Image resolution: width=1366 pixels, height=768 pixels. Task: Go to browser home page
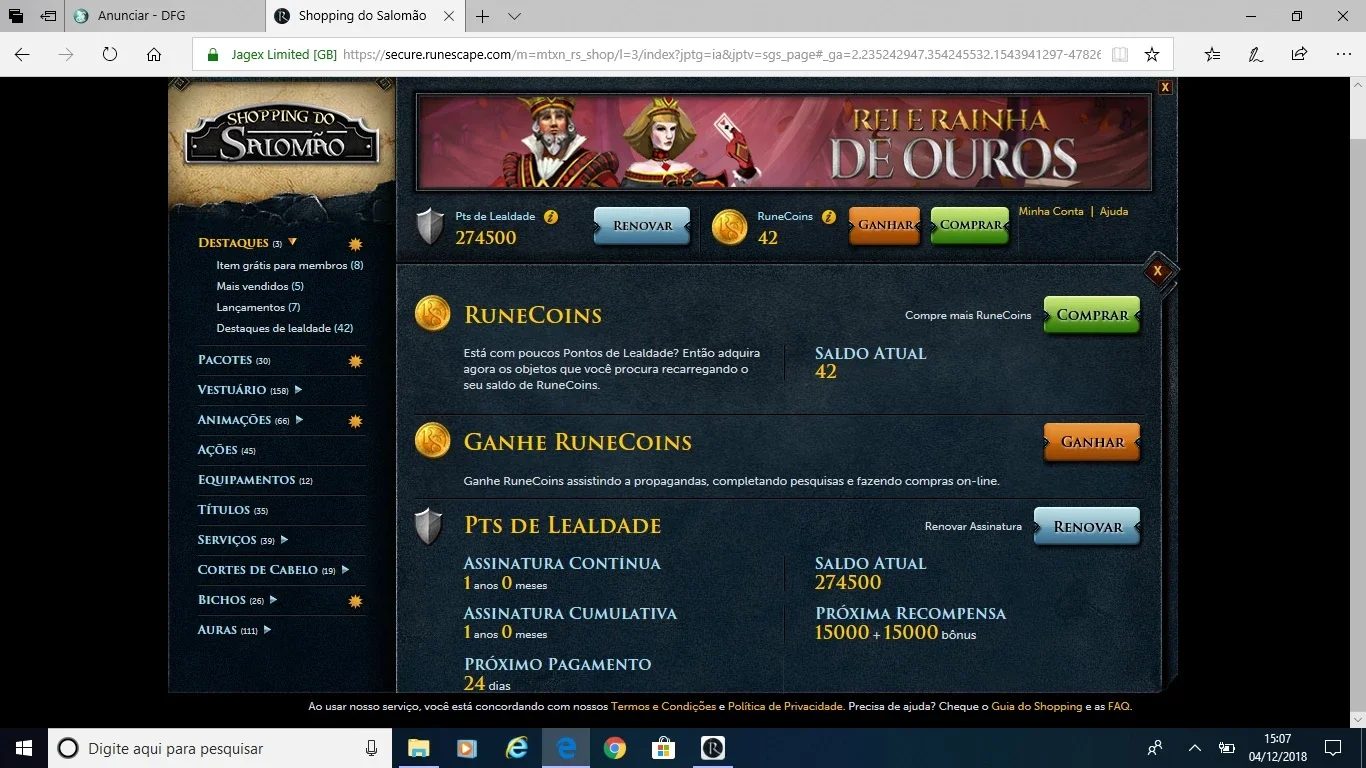tap(154, 54)
